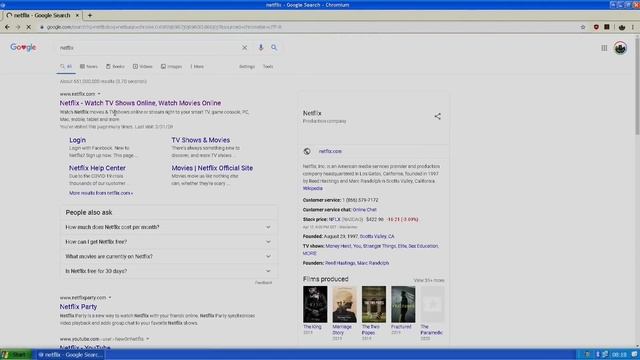
Task: Open the Google account avatar
Action: click(x=620, y=48)
